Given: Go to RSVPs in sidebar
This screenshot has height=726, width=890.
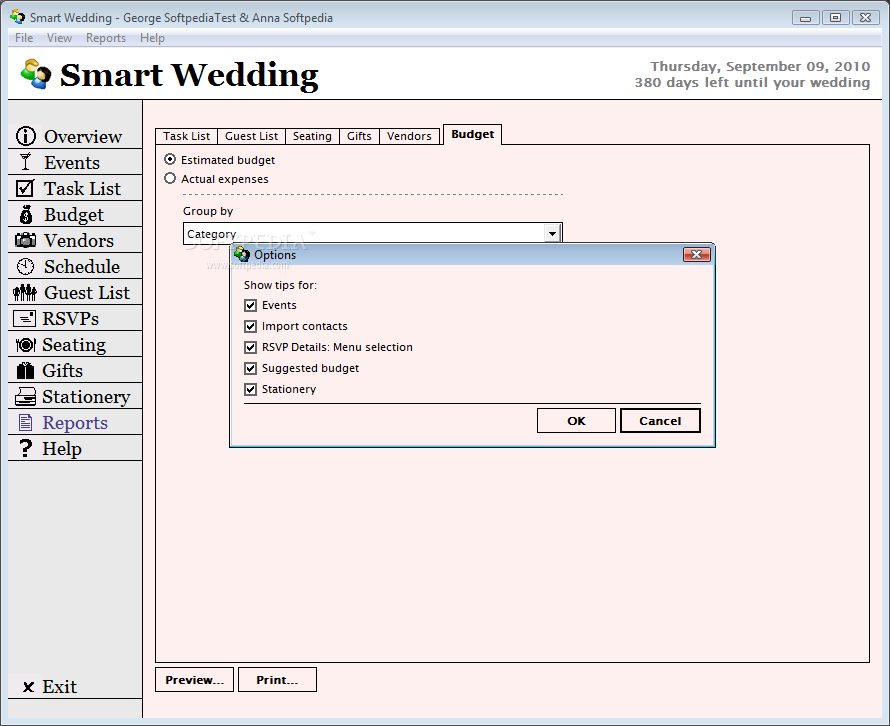Looking at the screenshot, I should click(x=70, y=319).
